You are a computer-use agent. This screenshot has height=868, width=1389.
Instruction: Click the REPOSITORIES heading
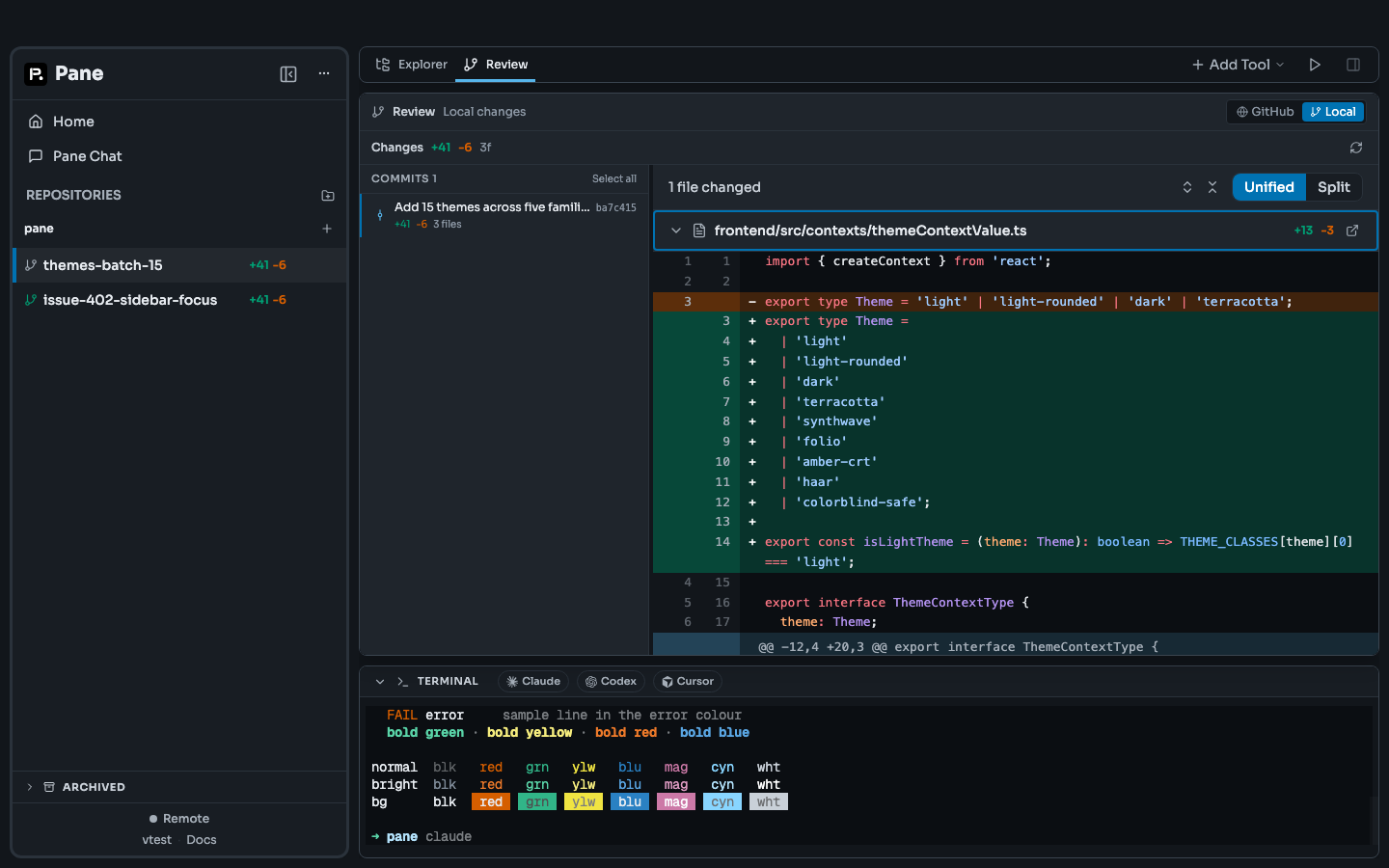pyautogui.click(x=73, y=195)
